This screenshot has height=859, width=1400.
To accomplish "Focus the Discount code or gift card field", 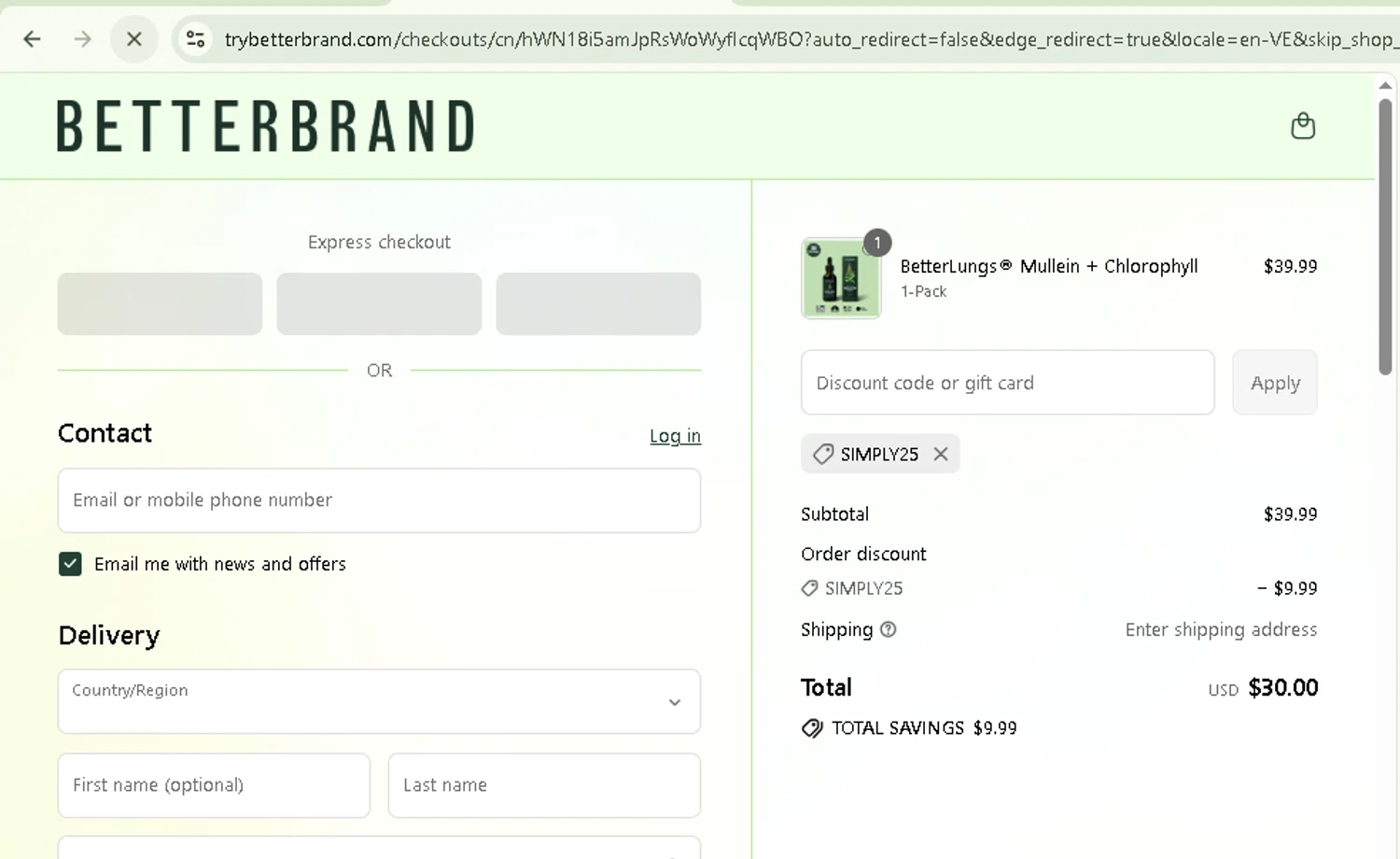I will (x=1008, y=383).
